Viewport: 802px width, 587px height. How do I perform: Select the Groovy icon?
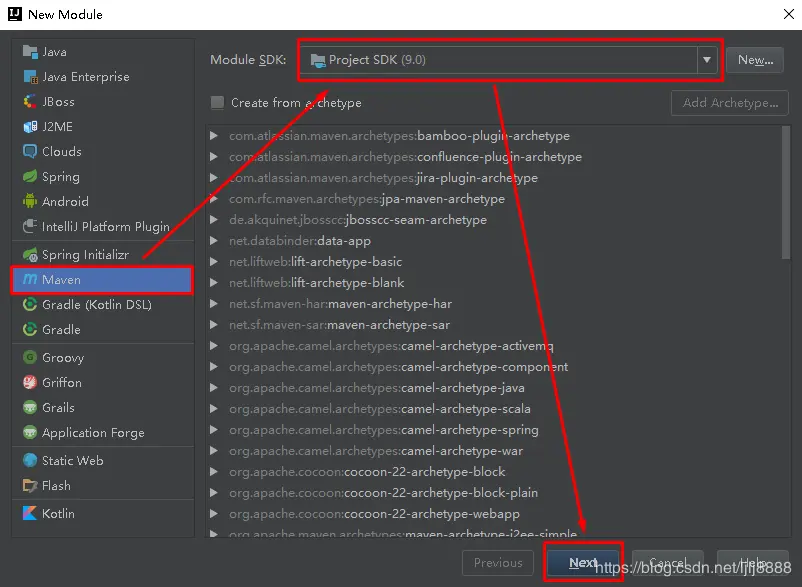pos(30,357)
